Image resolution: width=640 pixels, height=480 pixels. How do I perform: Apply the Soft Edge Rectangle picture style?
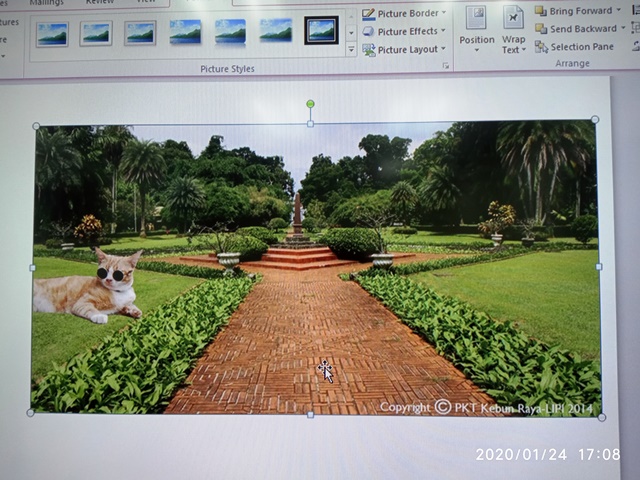[276, 31]
